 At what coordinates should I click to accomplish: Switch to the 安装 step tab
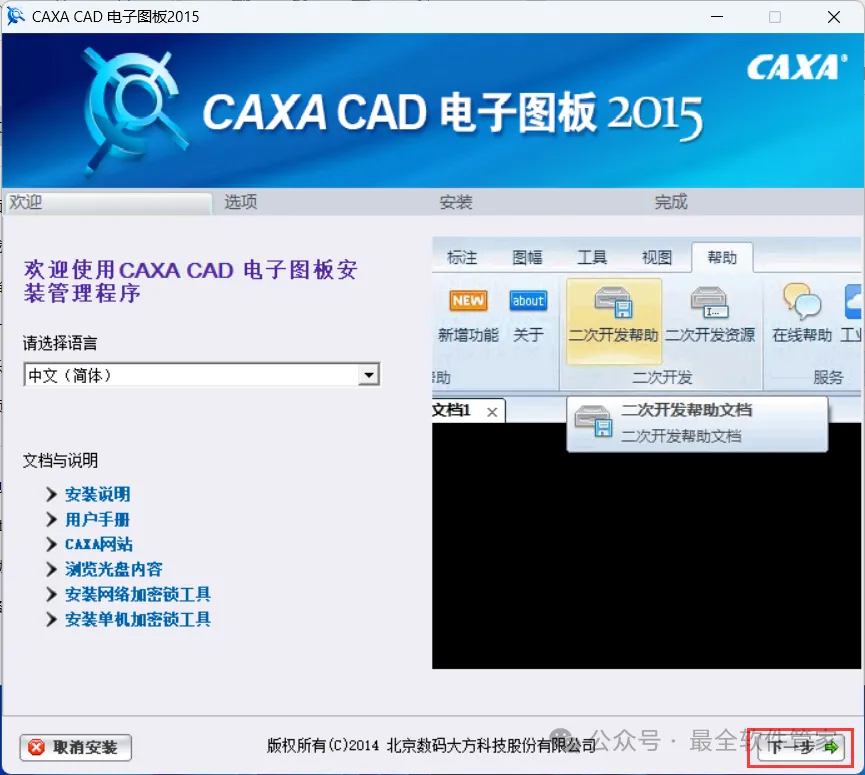pyautogui.click(x=456, y=202)
